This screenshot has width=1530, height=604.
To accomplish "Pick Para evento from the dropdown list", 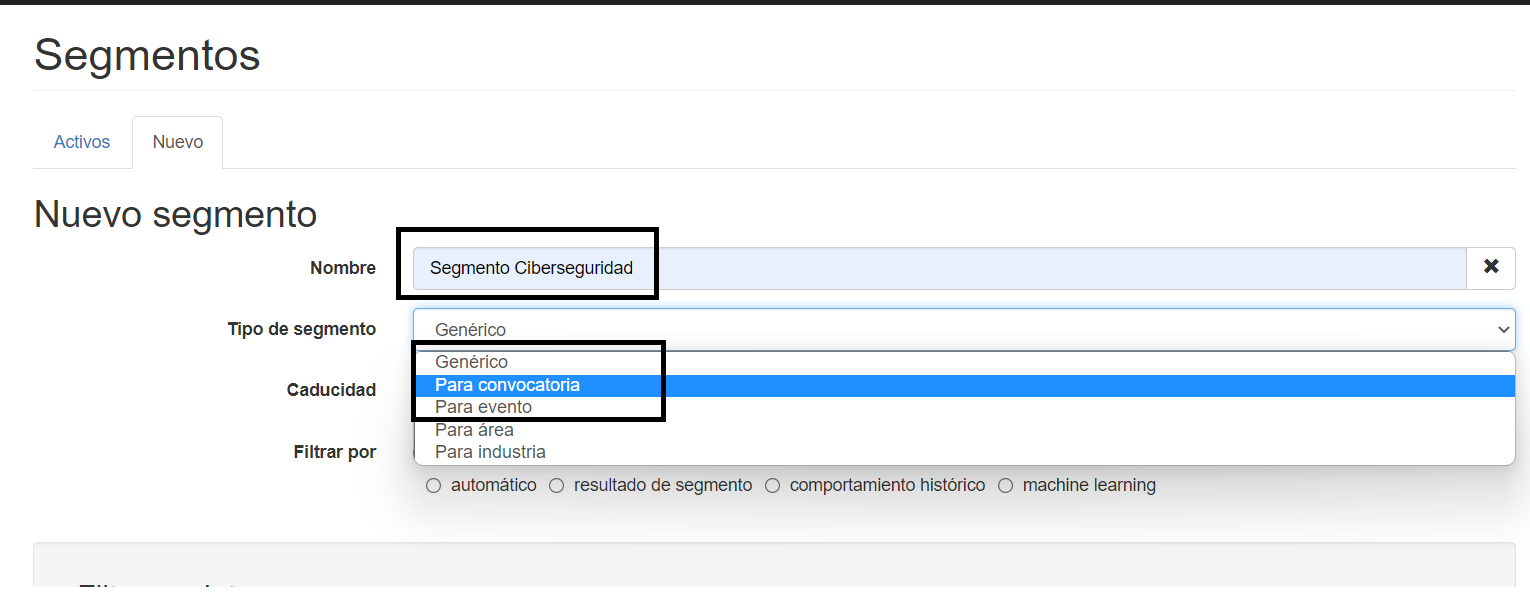I will [964, 408].
